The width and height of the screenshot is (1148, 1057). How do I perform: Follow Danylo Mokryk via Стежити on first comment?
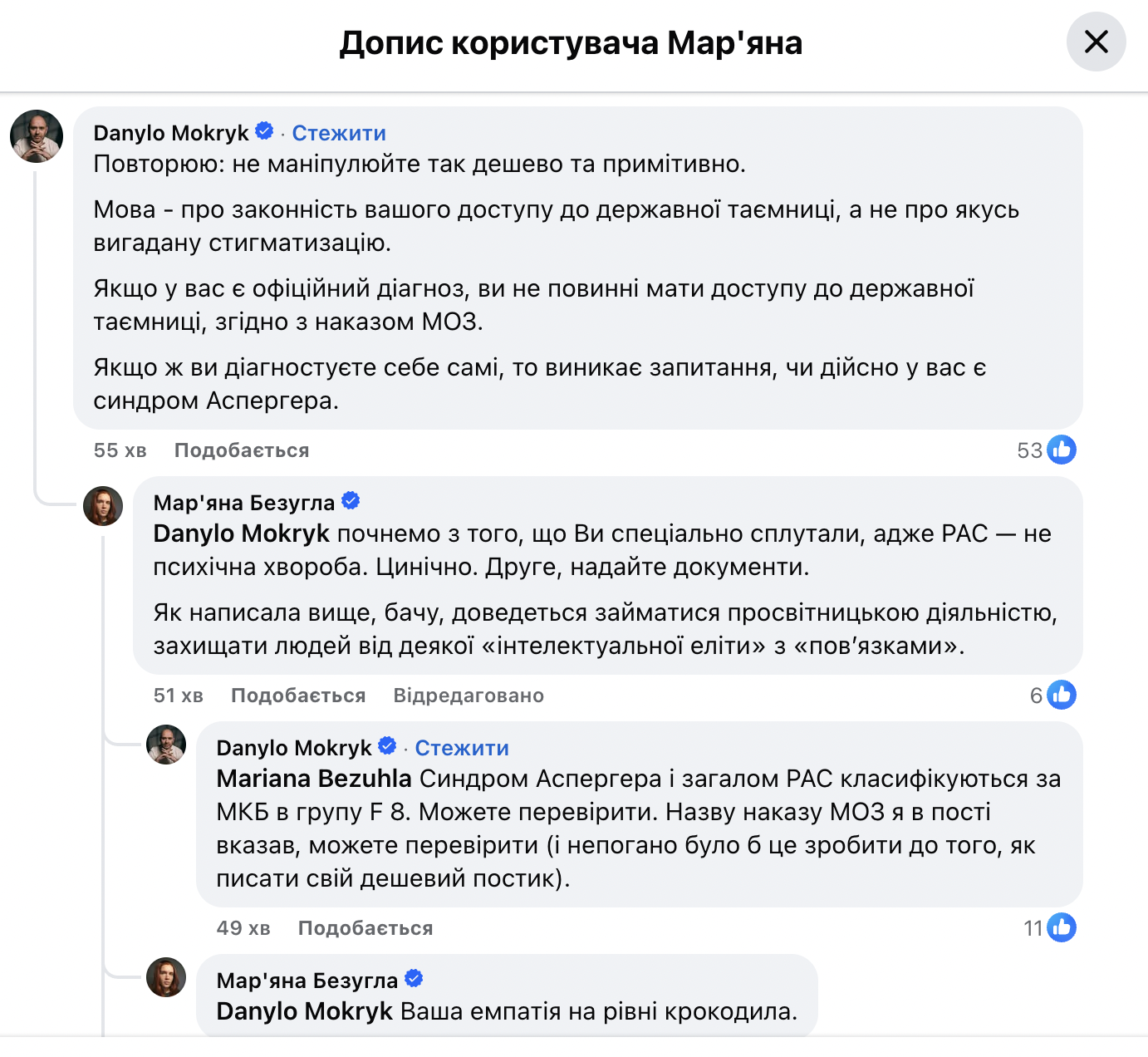point(339,133)
